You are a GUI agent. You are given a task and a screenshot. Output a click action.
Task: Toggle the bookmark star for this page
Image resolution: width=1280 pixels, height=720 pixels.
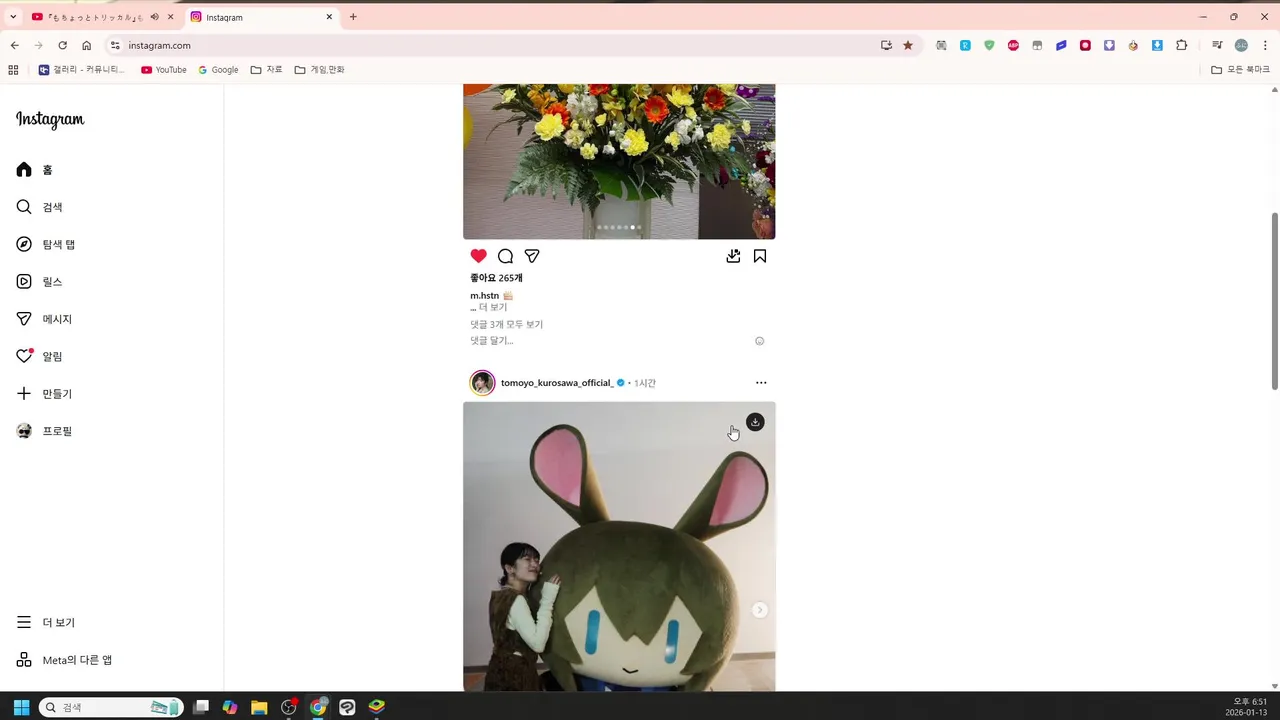(908, 45)
